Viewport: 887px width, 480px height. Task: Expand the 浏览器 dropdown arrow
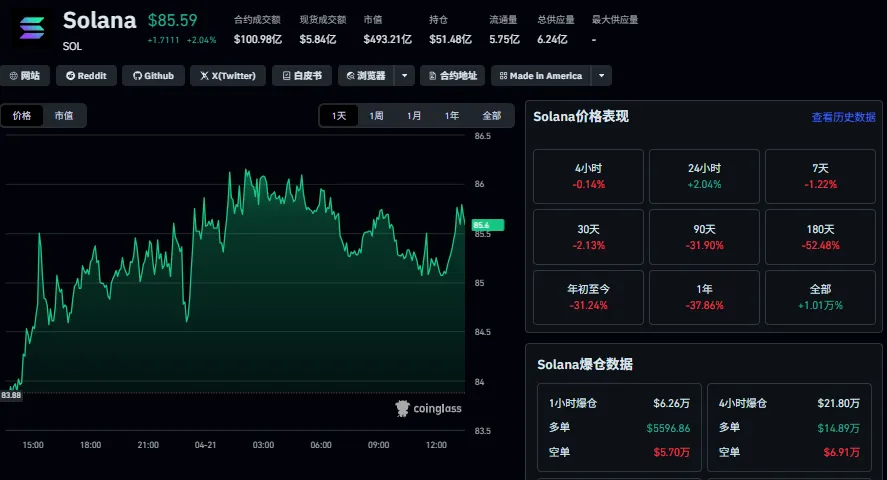tap(404, 76)
